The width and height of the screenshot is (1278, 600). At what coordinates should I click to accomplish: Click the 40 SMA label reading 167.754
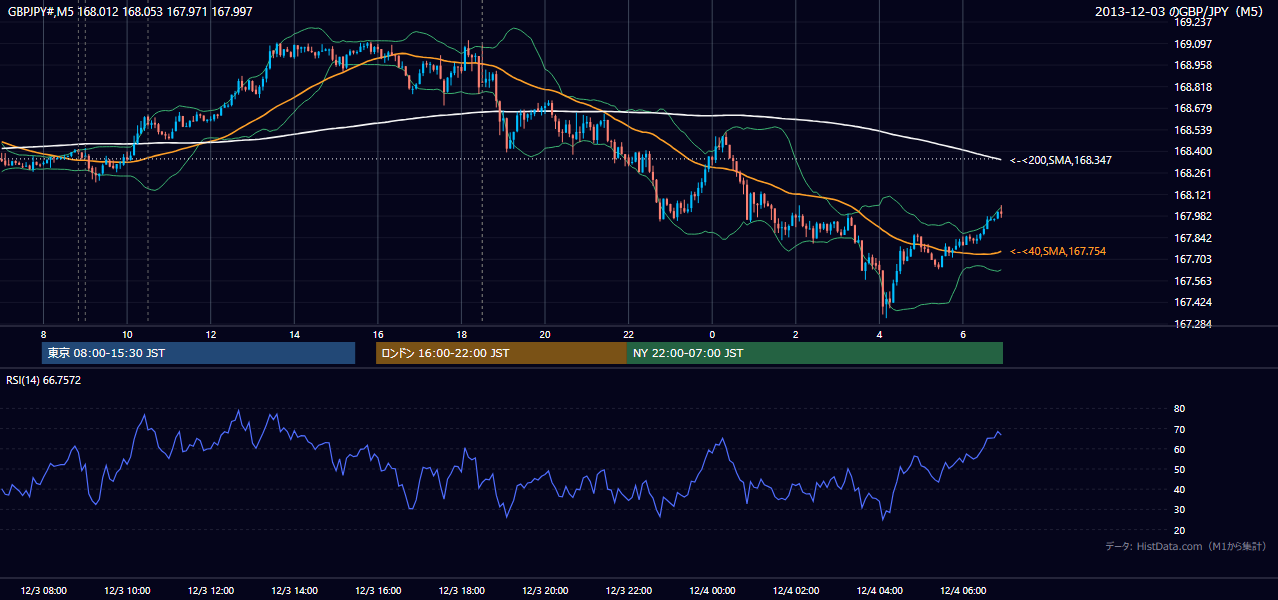tap(1058, 251)
